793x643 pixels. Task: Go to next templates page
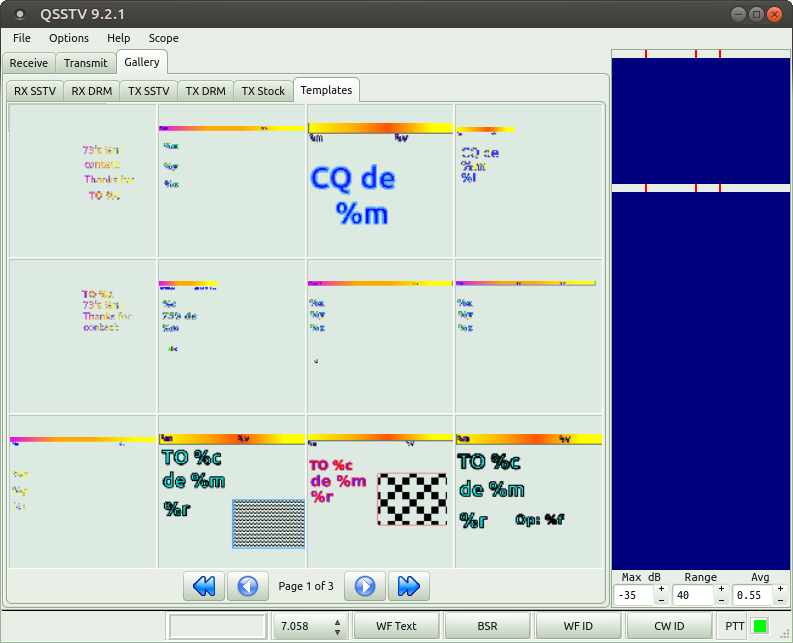365,586
